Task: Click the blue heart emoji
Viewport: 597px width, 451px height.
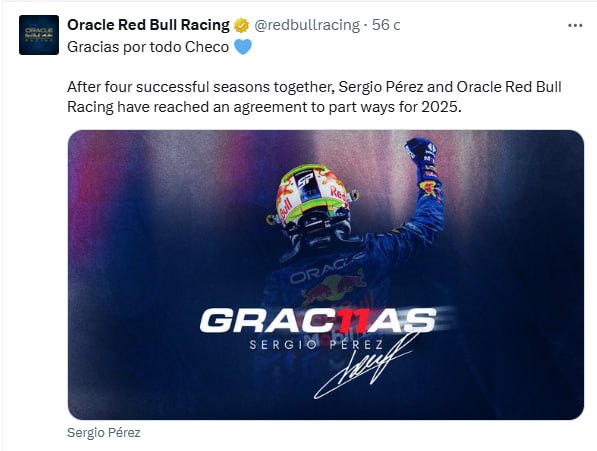Action: click(x=243, y=47)
